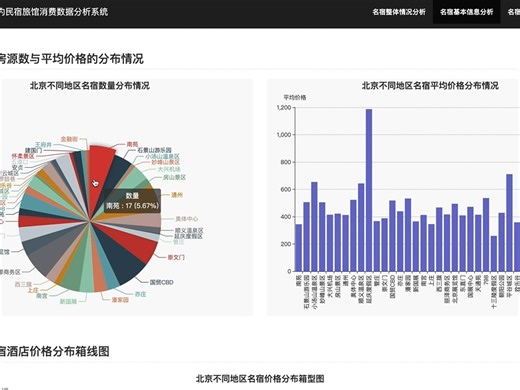520x390 pixels.
Task: Click the 1,200 y-axis value
Action: click(284, 107)
